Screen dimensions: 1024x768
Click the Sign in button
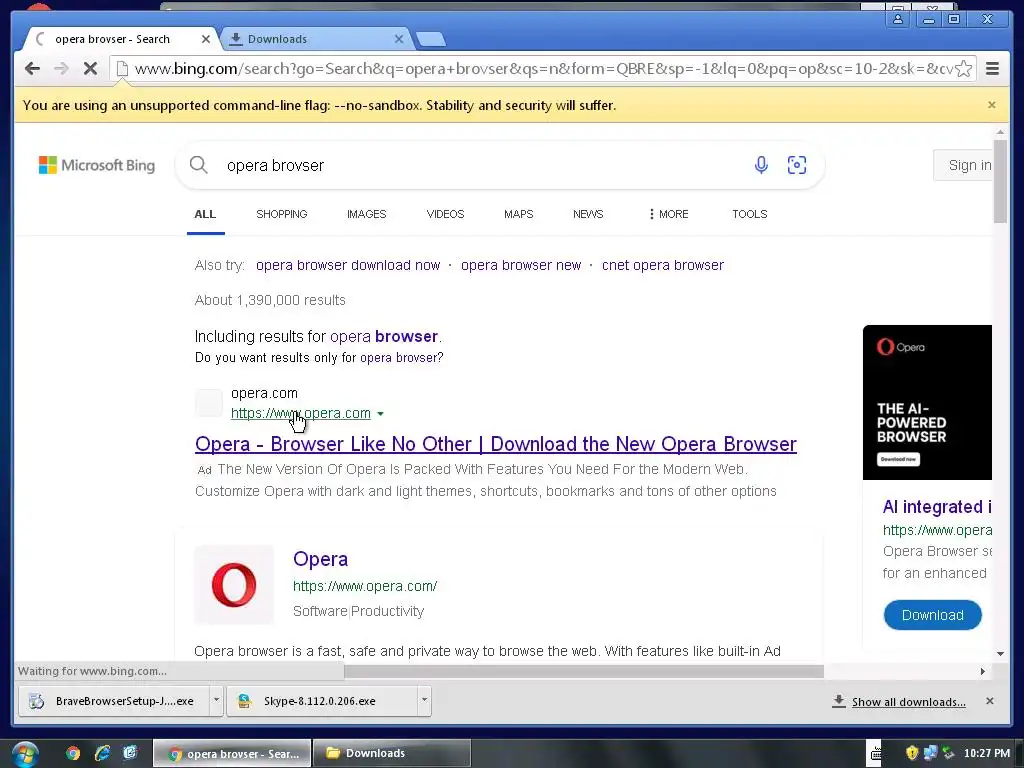(965, 165)
